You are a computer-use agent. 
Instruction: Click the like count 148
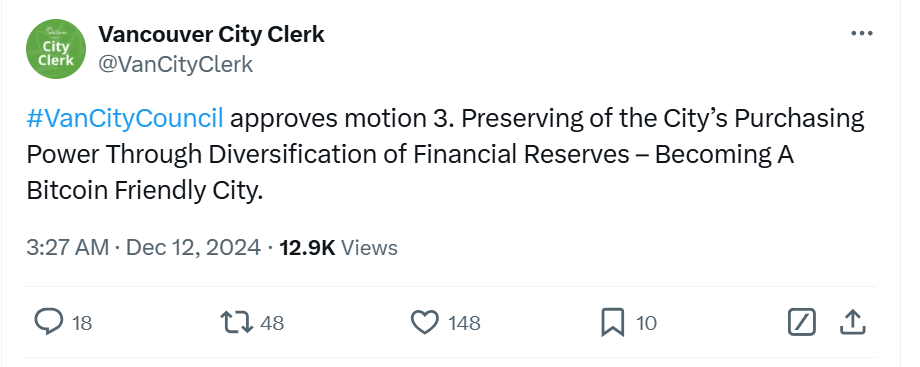[464, 323]
